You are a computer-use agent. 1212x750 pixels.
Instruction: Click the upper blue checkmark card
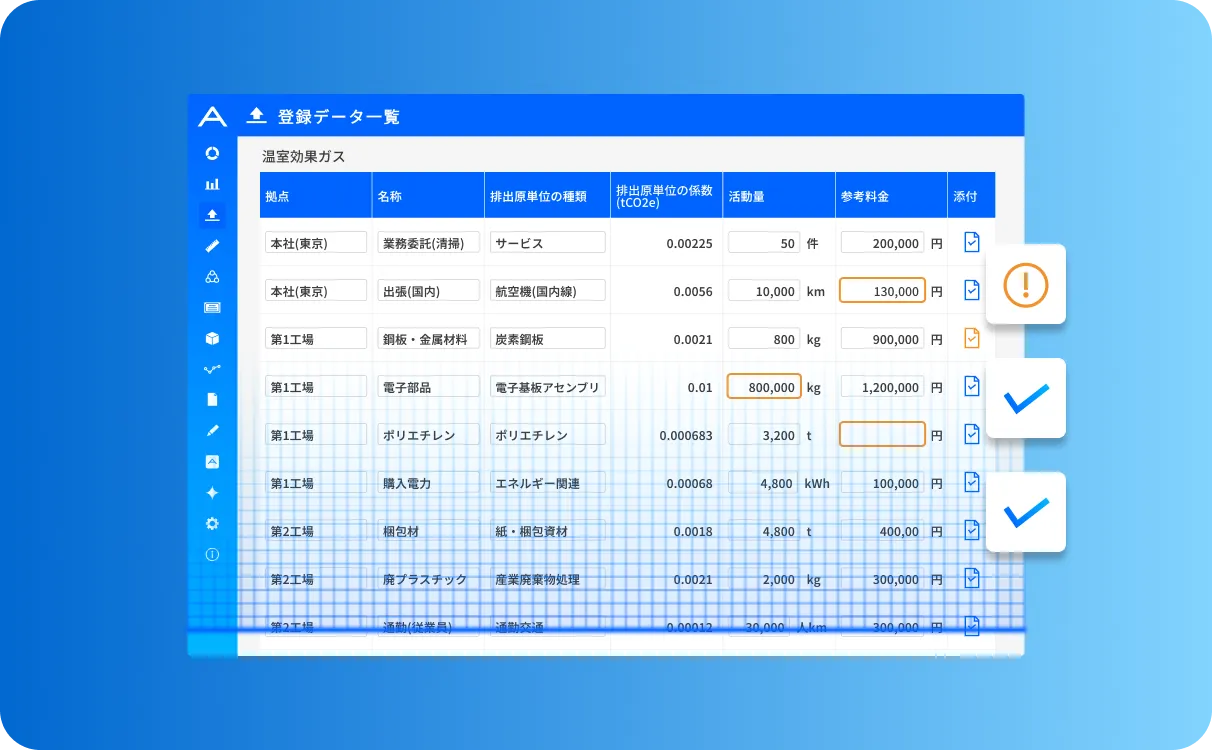pyautogui.click(x=1025, y=398)
